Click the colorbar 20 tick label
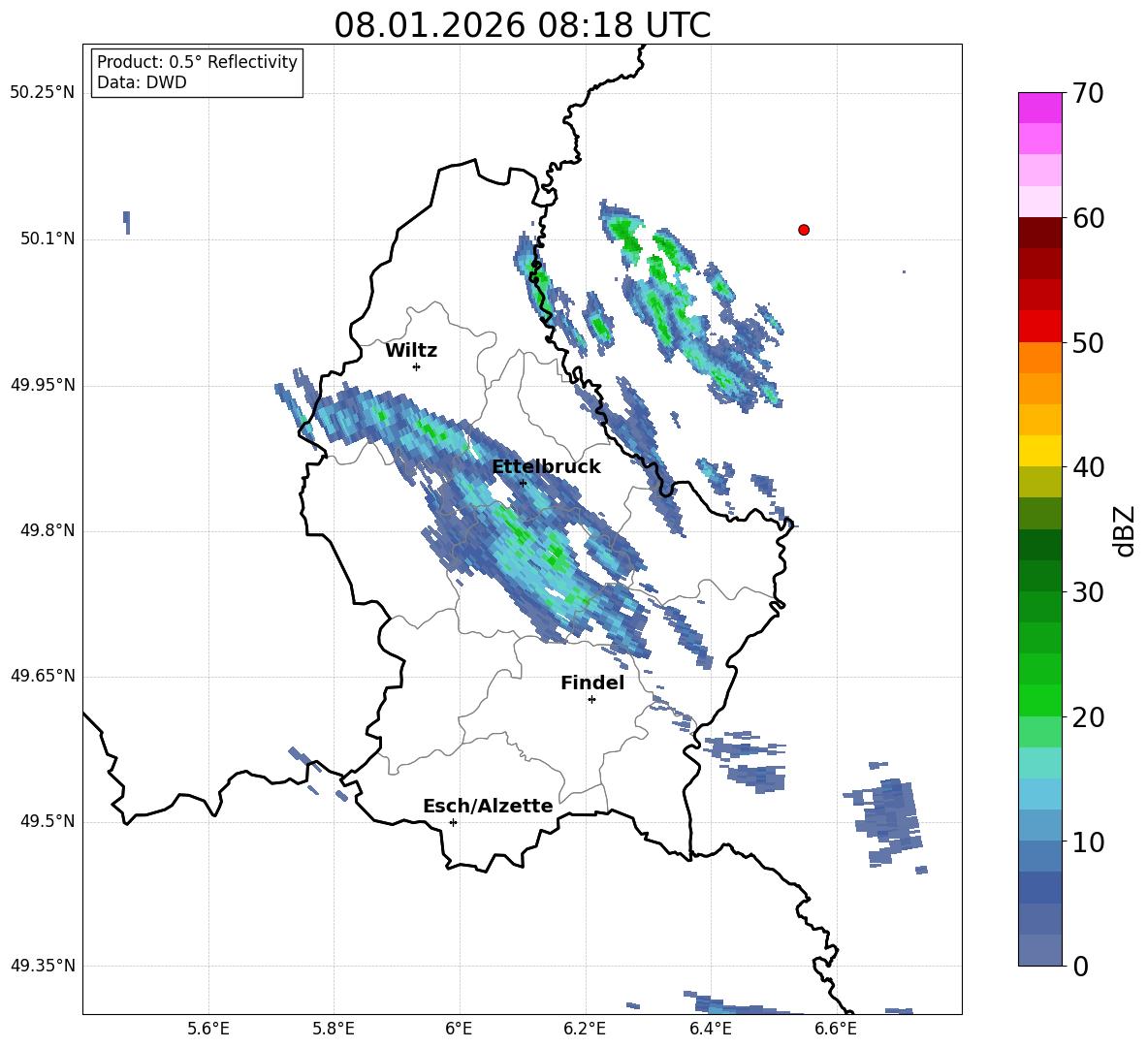Screen dimensions: 1148x1048 [x=1088, y=717]
